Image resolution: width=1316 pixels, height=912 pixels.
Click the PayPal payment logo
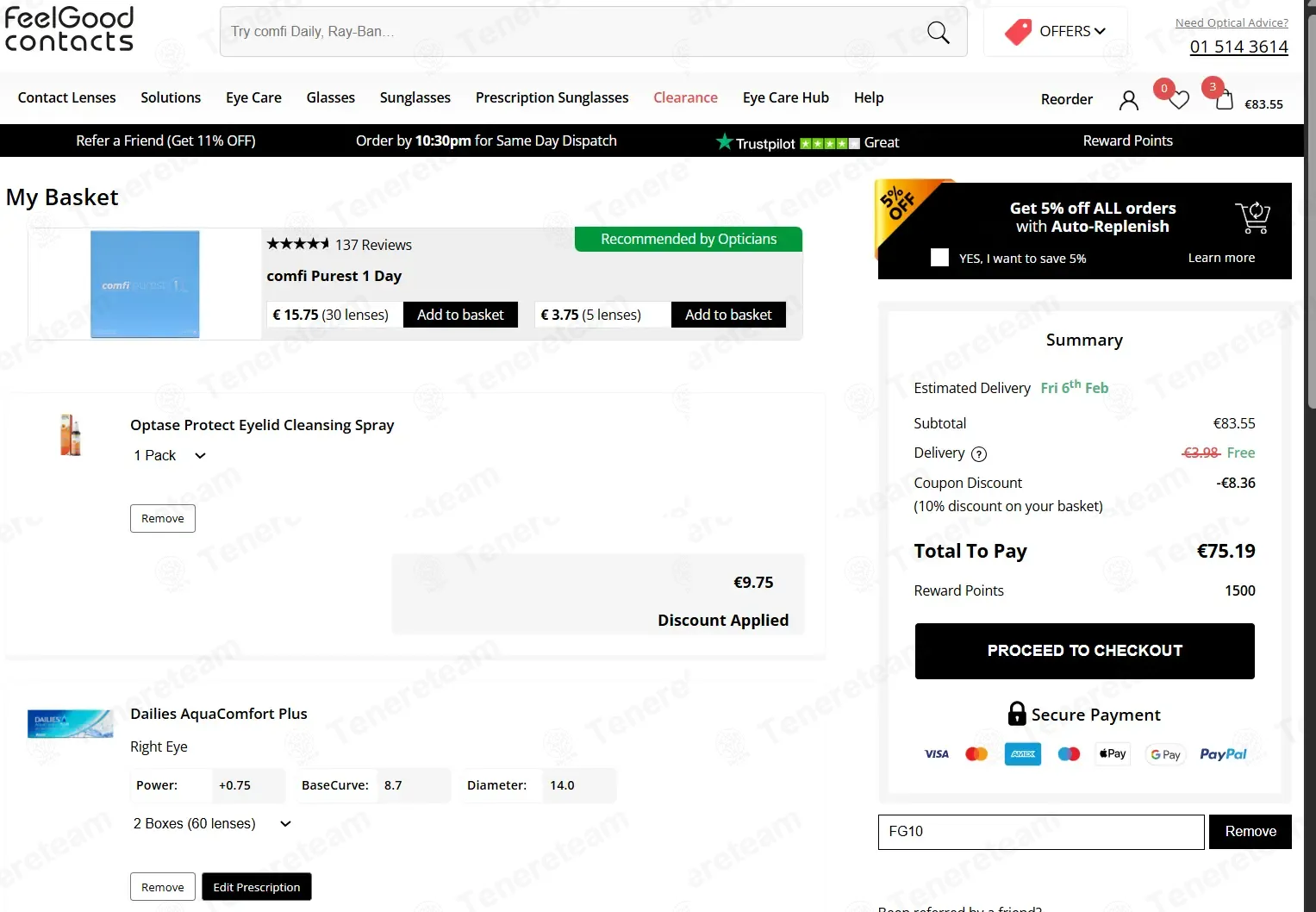tap(1223, 754)
